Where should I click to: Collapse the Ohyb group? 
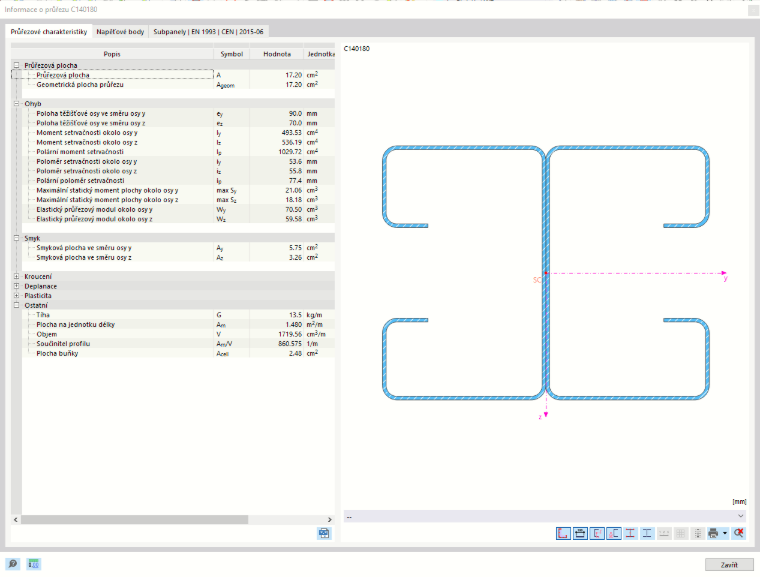point(16,103)
